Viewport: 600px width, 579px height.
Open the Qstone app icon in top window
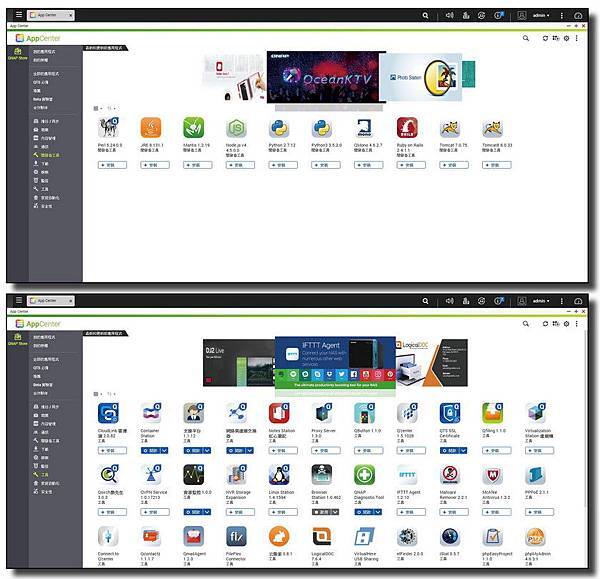click(x=364, y=128)
